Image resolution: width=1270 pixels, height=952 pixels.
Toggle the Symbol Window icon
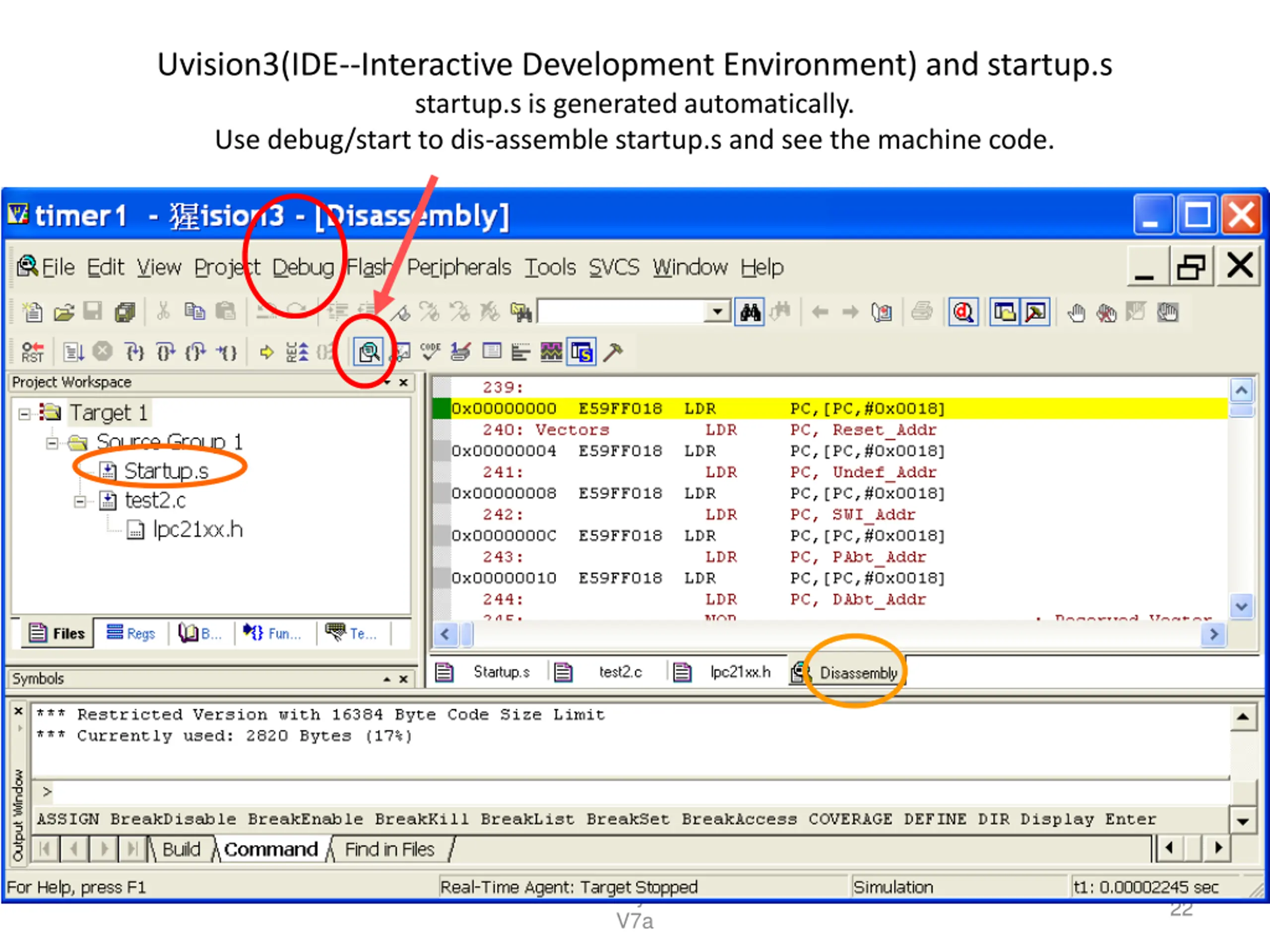click(x=581, y=352)
